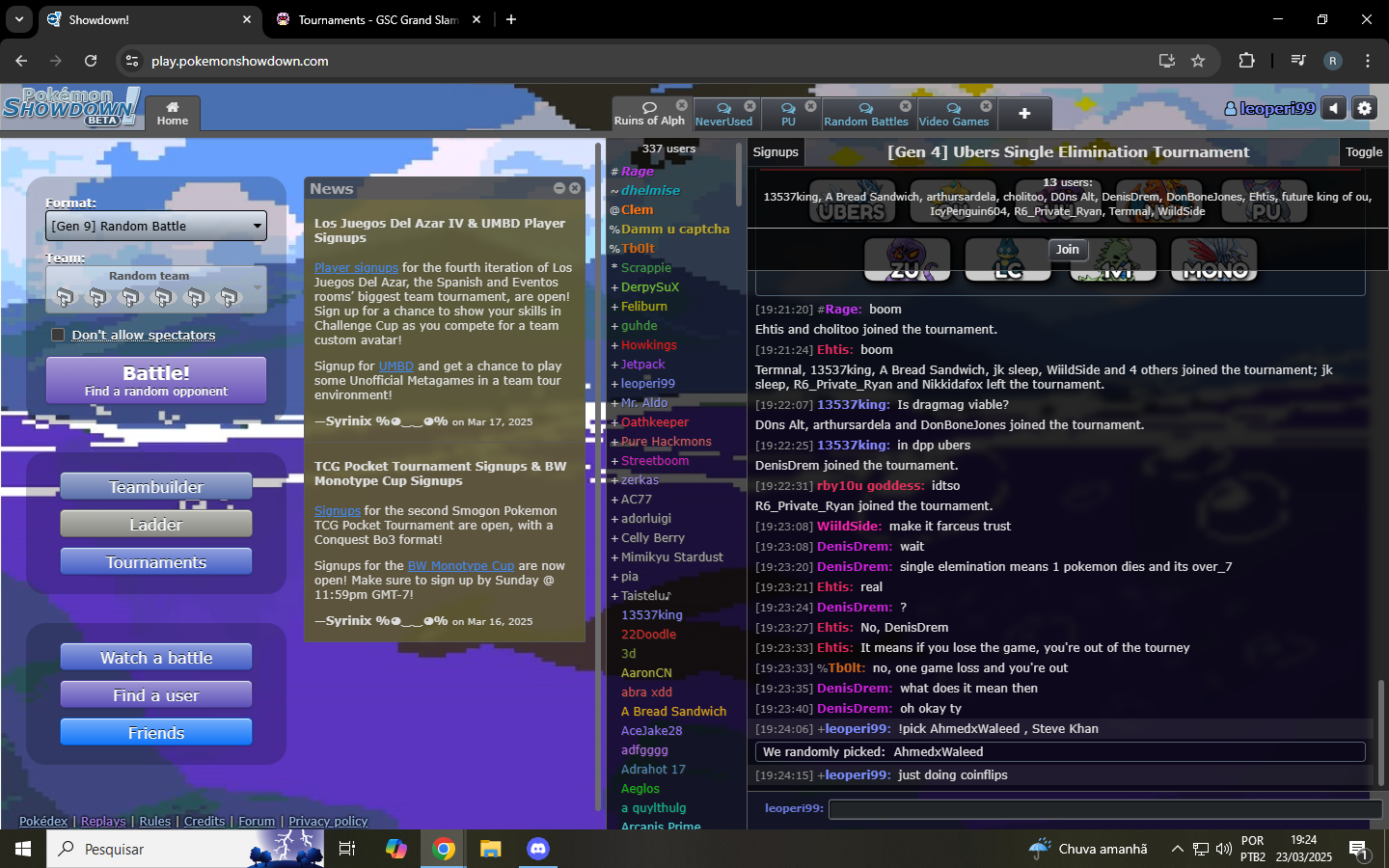This screenshot has width=1389, height=868.
Task: Minimize the News panel
Action: click(x=559, y=188)
